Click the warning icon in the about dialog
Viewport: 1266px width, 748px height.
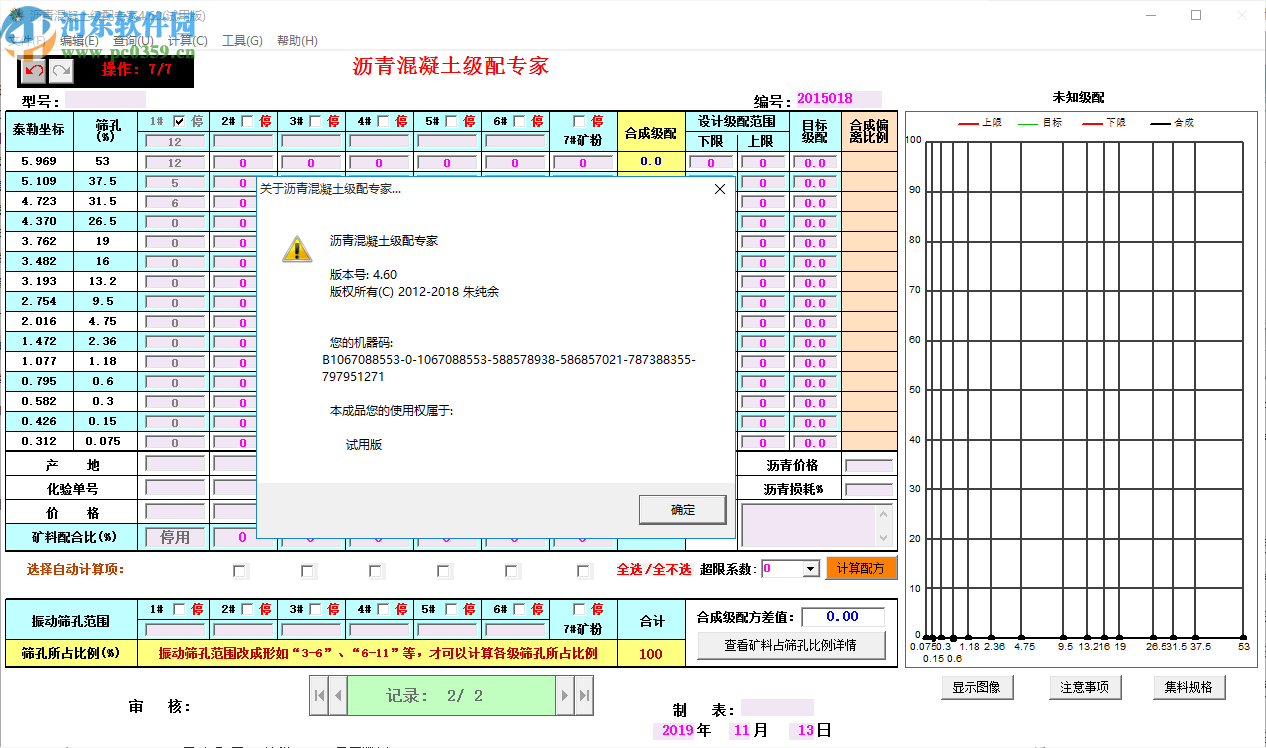(x=296, y=248)
